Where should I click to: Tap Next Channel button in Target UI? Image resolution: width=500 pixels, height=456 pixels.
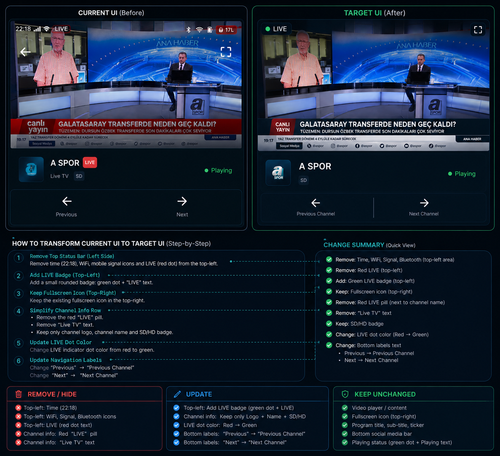click(x=424, y=207)
